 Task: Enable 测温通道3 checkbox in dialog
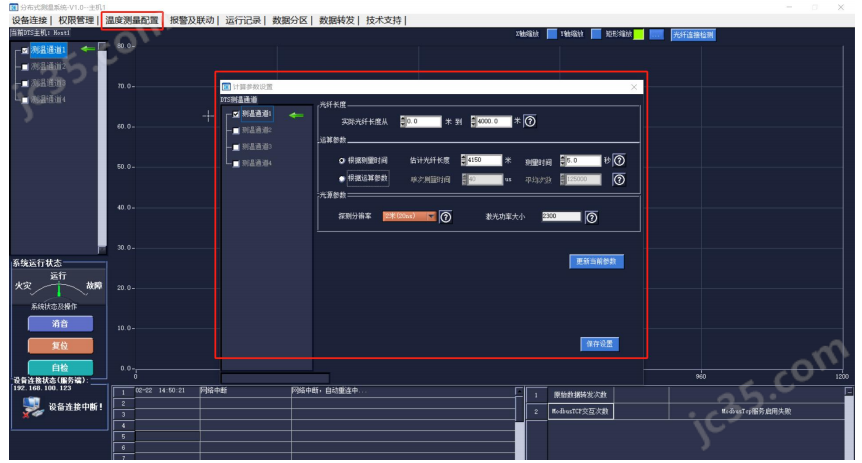(236, 147)
